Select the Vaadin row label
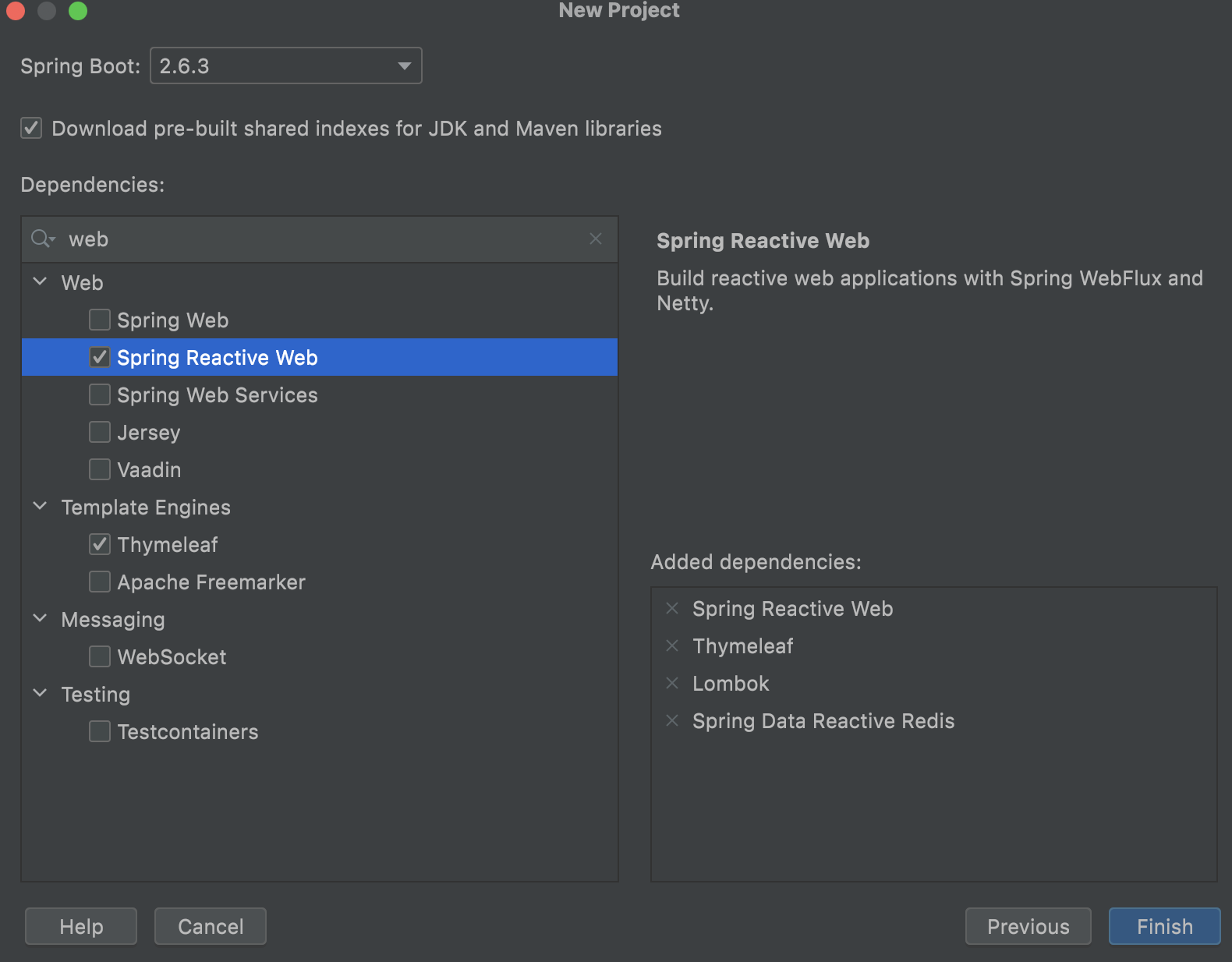This screenshot has height=962, width=1232. [149, 470]
